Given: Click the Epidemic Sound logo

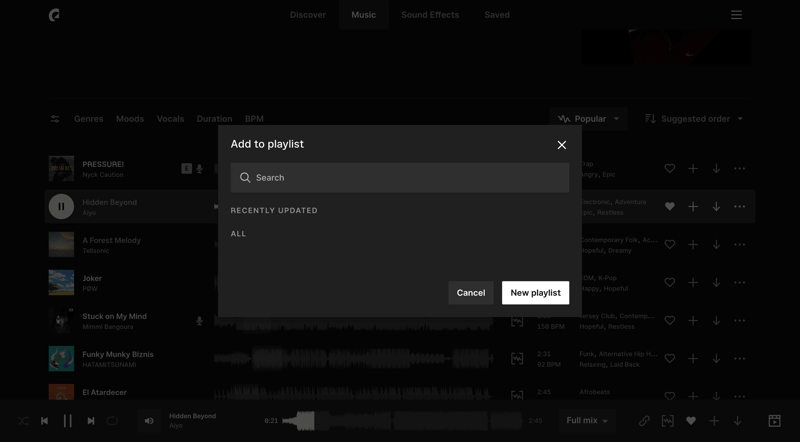Looking at the screenshot, I should point(54,15).
